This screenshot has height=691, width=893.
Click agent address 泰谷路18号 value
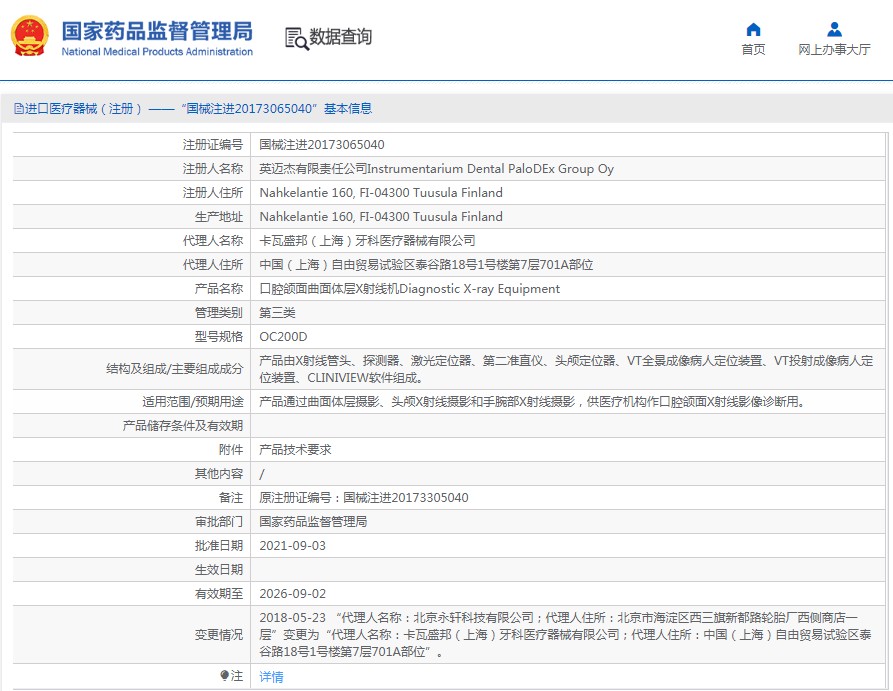tap(426, 264)
